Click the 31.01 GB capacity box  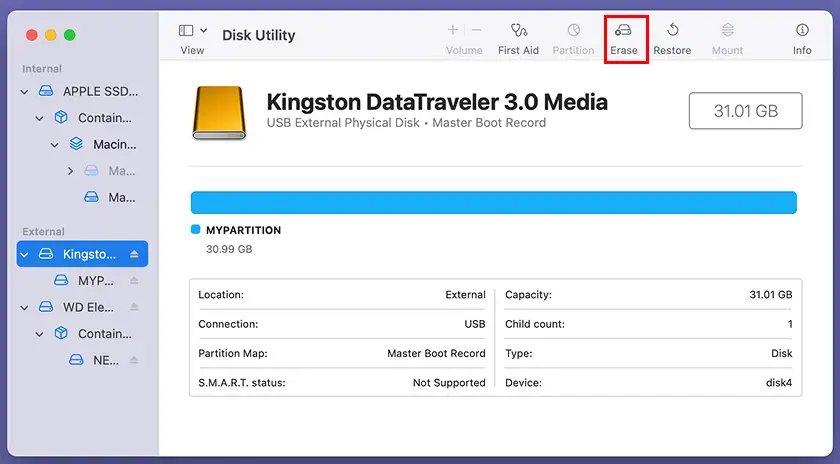click(745, 111)
